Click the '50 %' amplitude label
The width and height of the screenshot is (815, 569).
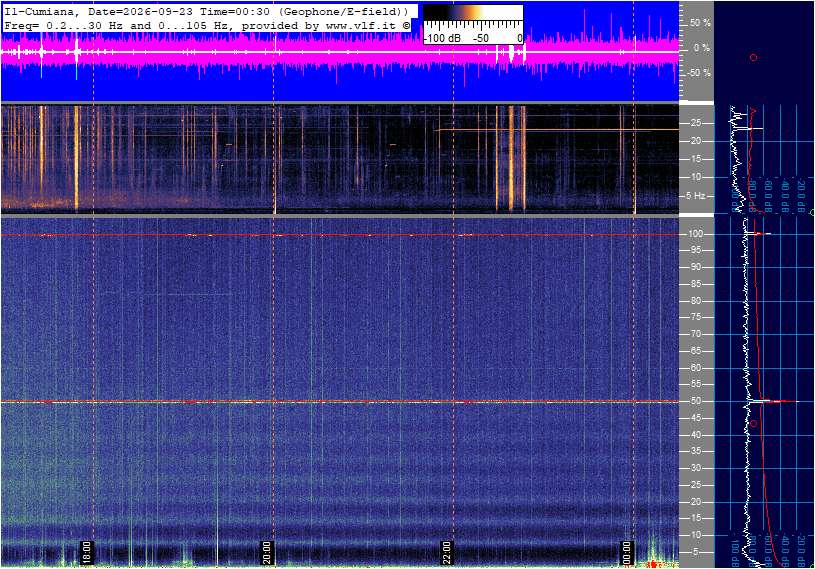(x=700, y=23)
